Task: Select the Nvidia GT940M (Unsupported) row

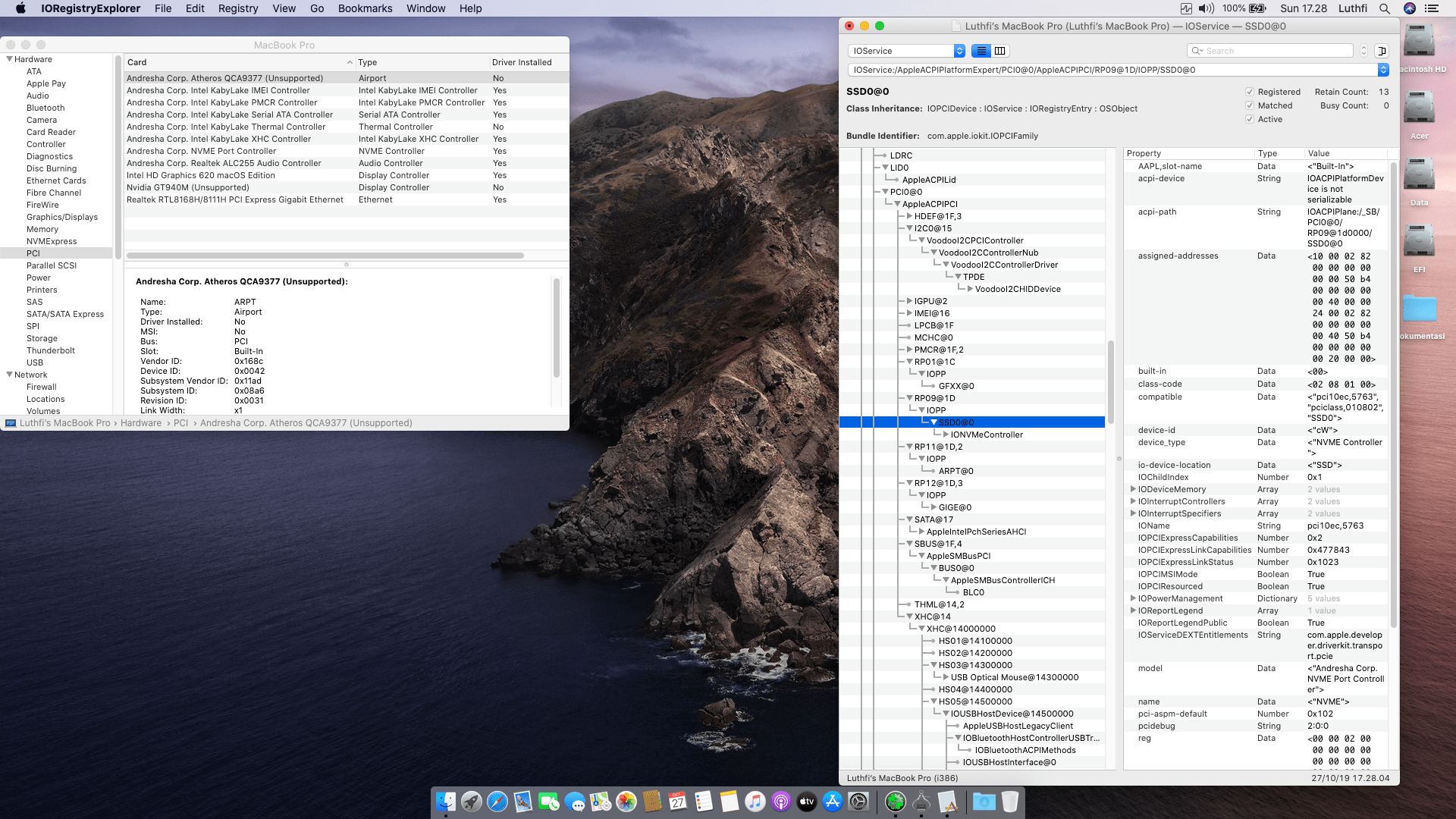Action: coord(188,187)
